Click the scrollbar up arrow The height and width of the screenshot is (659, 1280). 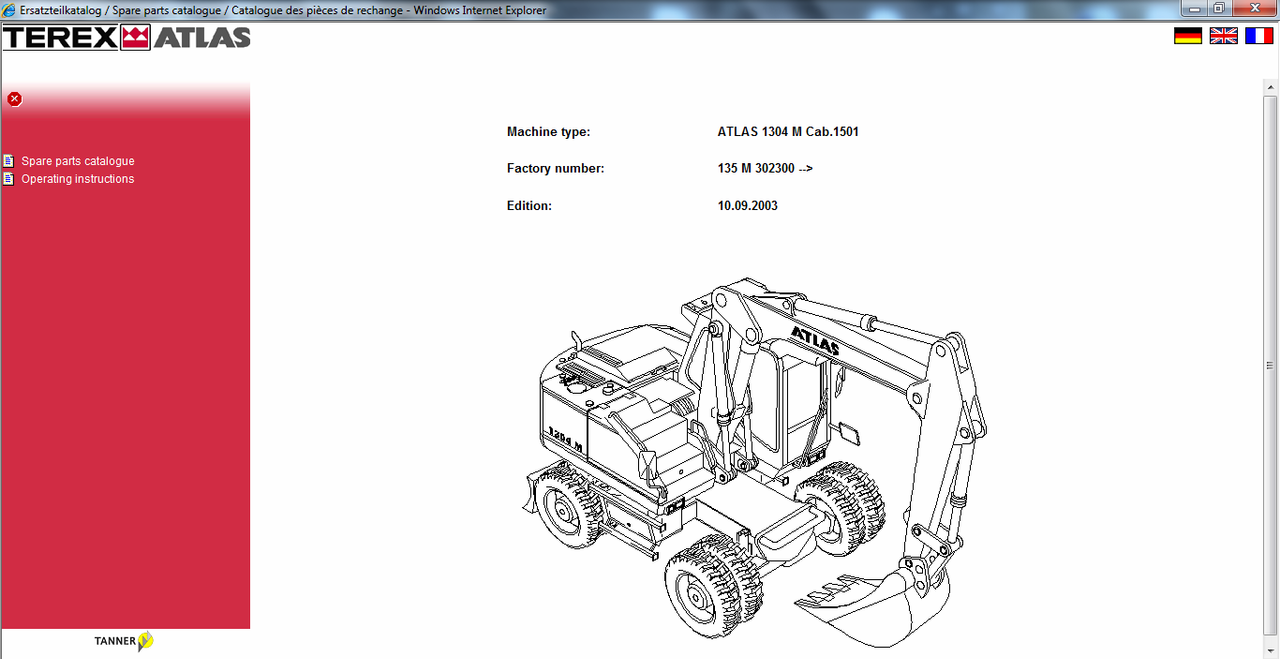point(1271,88)
